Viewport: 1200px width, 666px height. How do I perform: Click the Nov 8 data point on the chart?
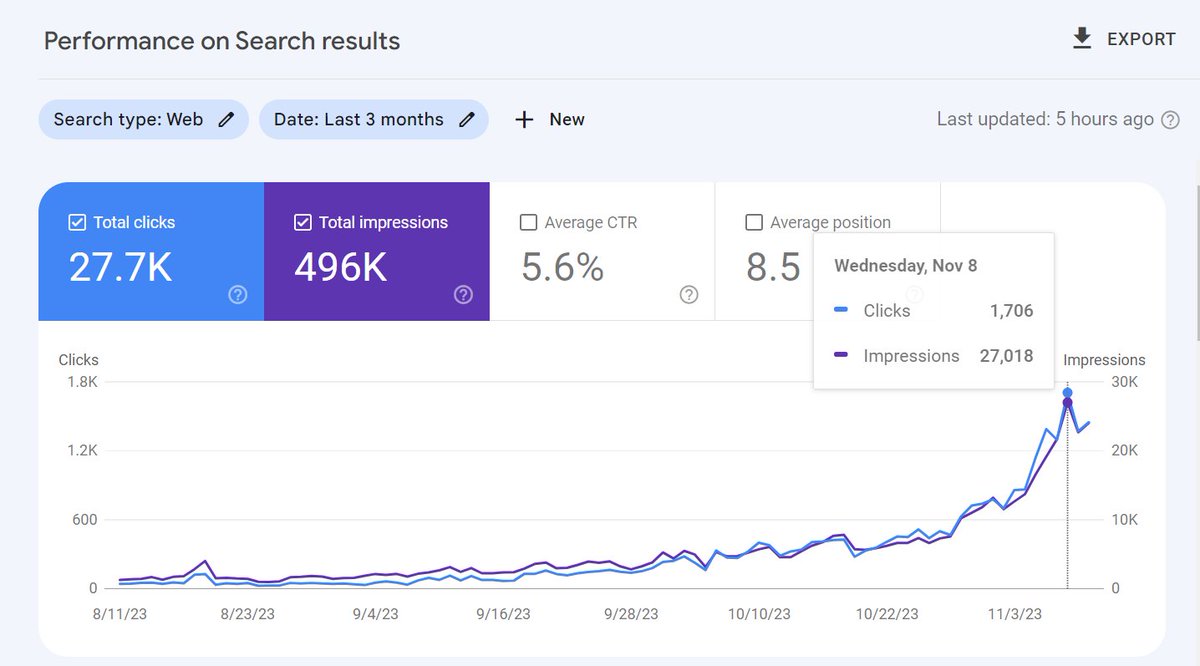[1067, 396]
